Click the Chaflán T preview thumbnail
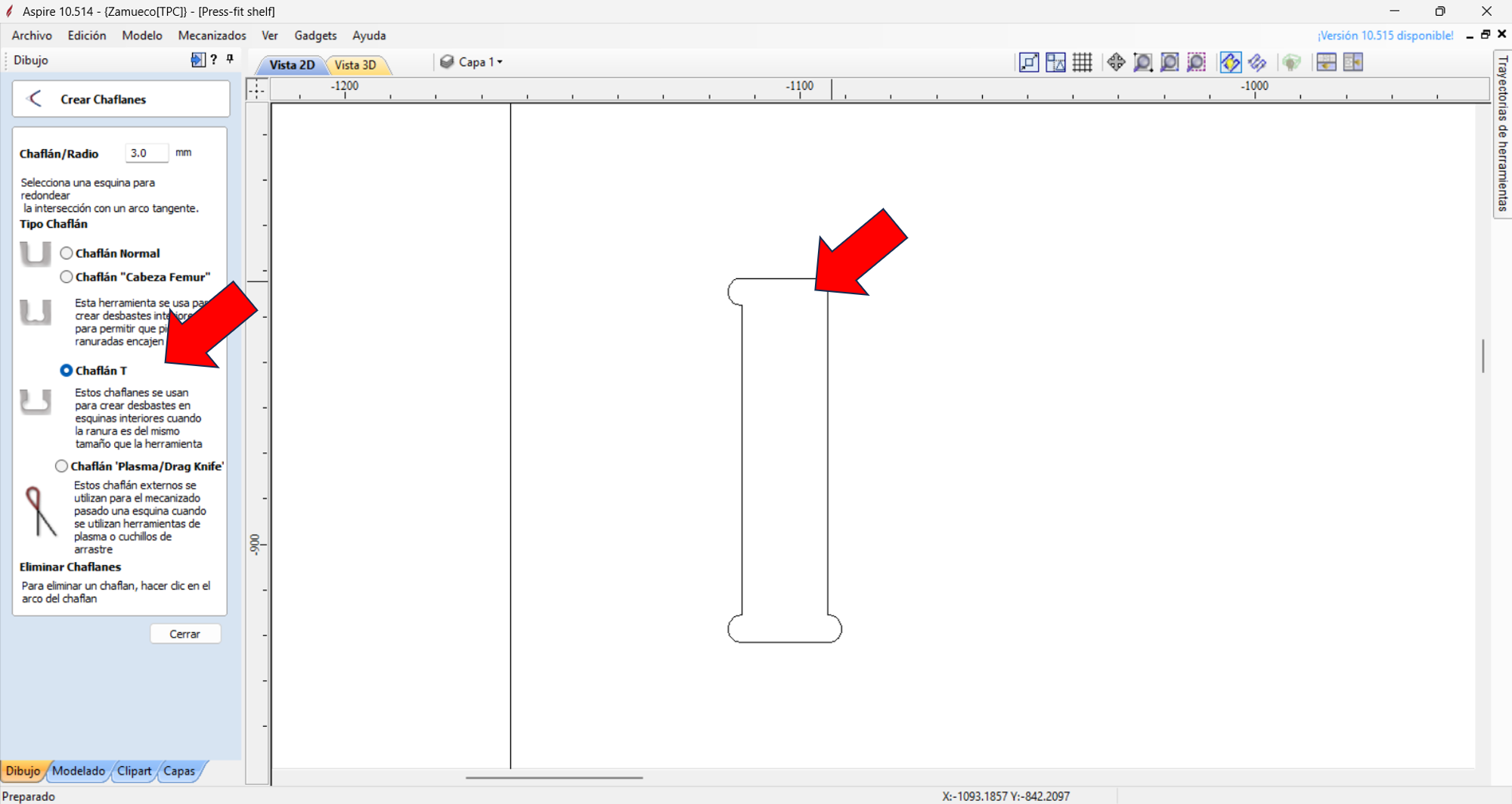 pos(36,402)
